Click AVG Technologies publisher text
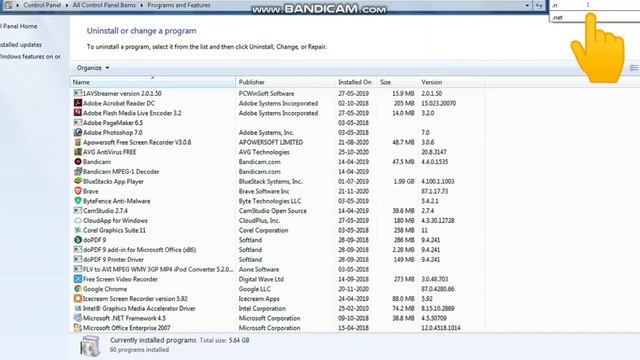 click(x=264, y=152)
